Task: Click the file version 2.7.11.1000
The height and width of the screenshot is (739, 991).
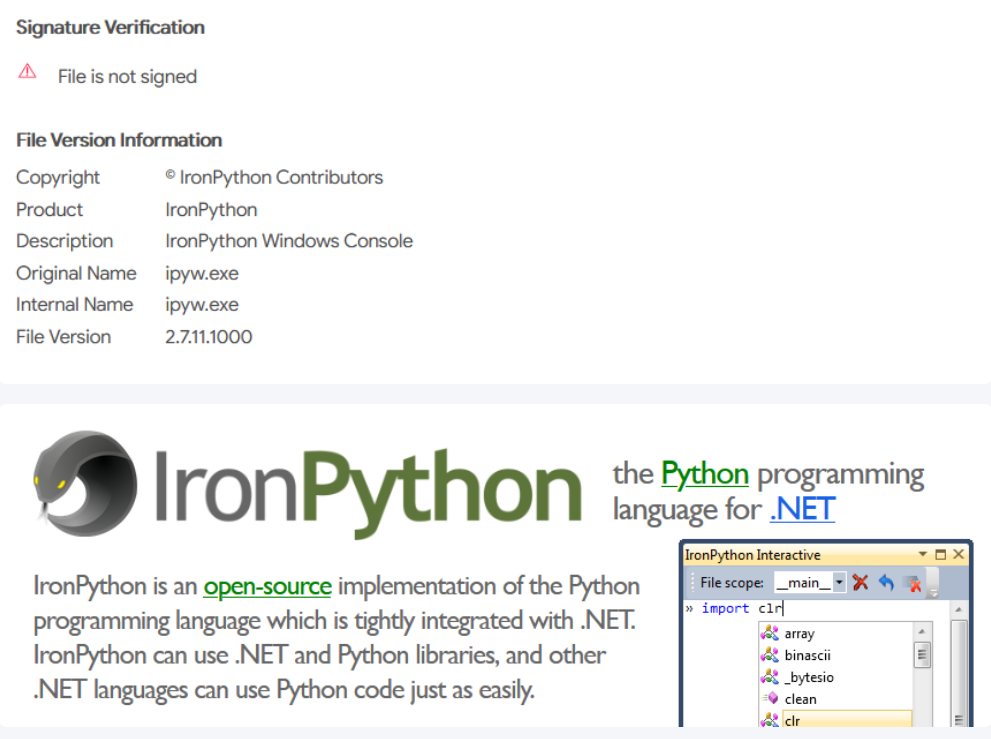Action: pos(209,336)
